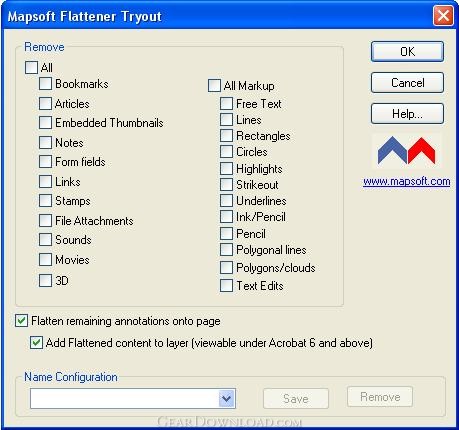459x430 pixels.
Task: Toggle the Form fields checkbox
Action: pyautogui.click(x=45, y=162)
